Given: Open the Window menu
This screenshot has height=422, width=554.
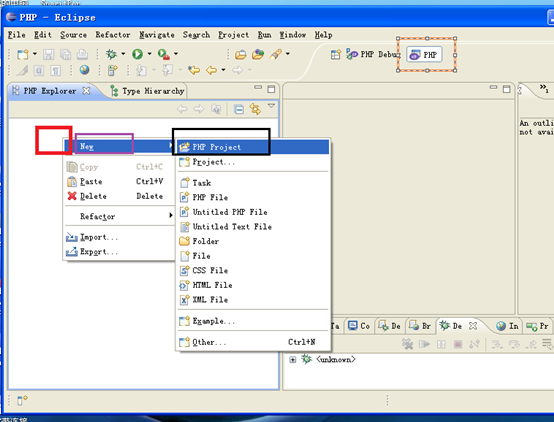Looking at the screenshot, I should point(293,35).
